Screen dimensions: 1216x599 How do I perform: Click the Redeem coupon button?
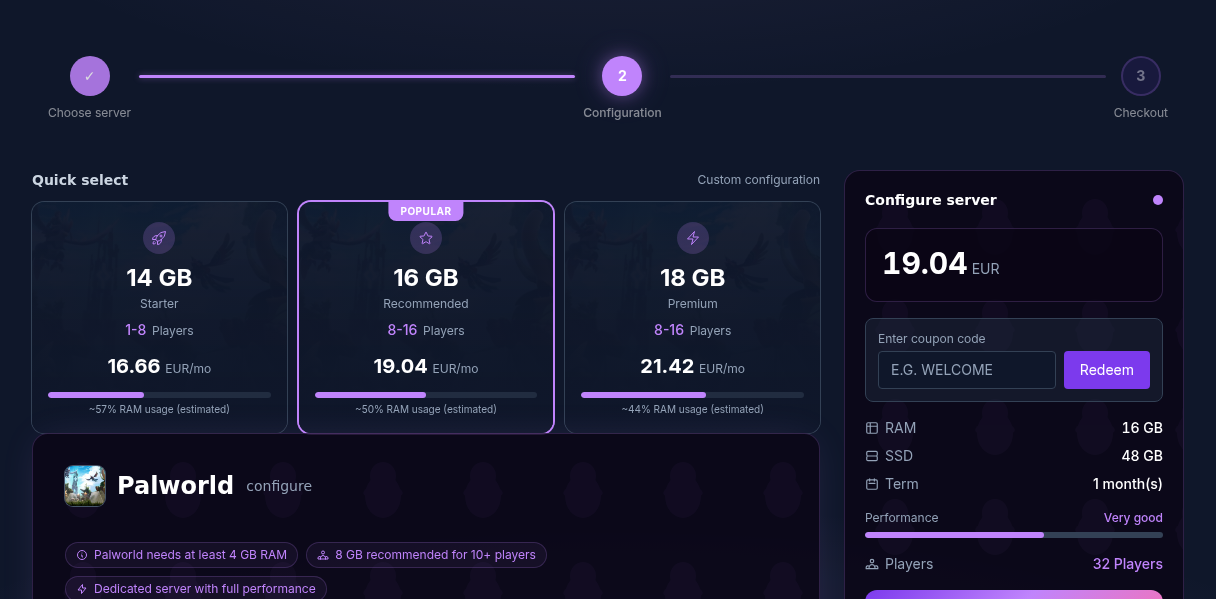tap(1107, 370)
